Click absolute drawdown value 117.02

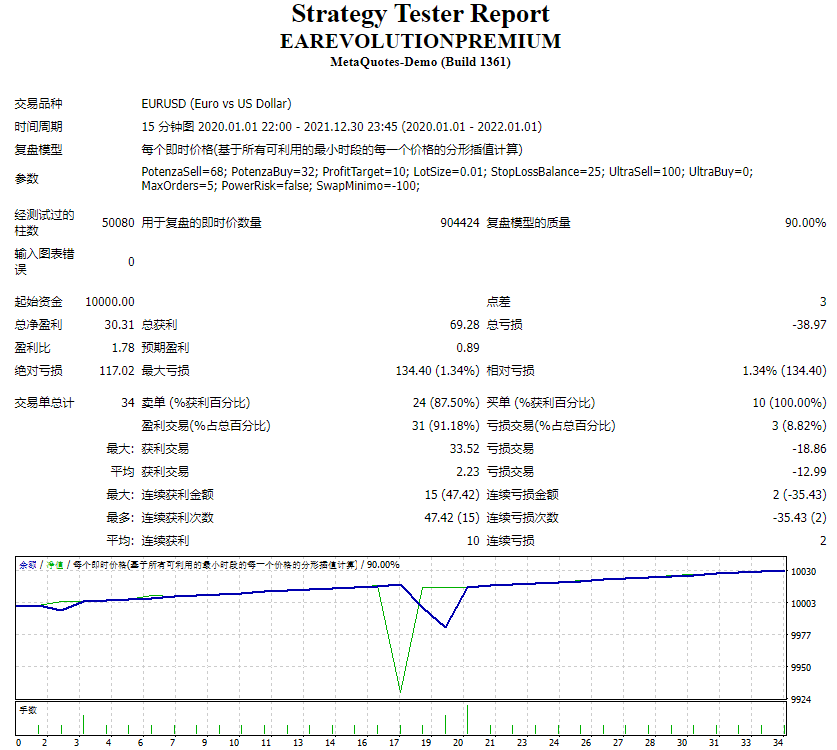point(117,370)
